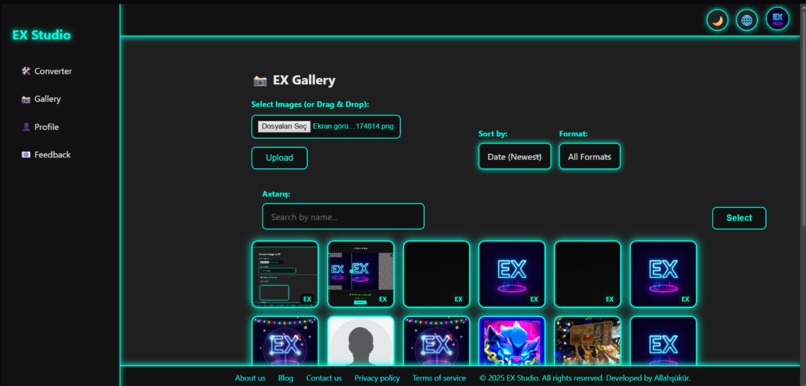The height and width of the screenshot is (386, 806).
Task: Toggle dark mode with the moon icon
Action: click(717, 21)
